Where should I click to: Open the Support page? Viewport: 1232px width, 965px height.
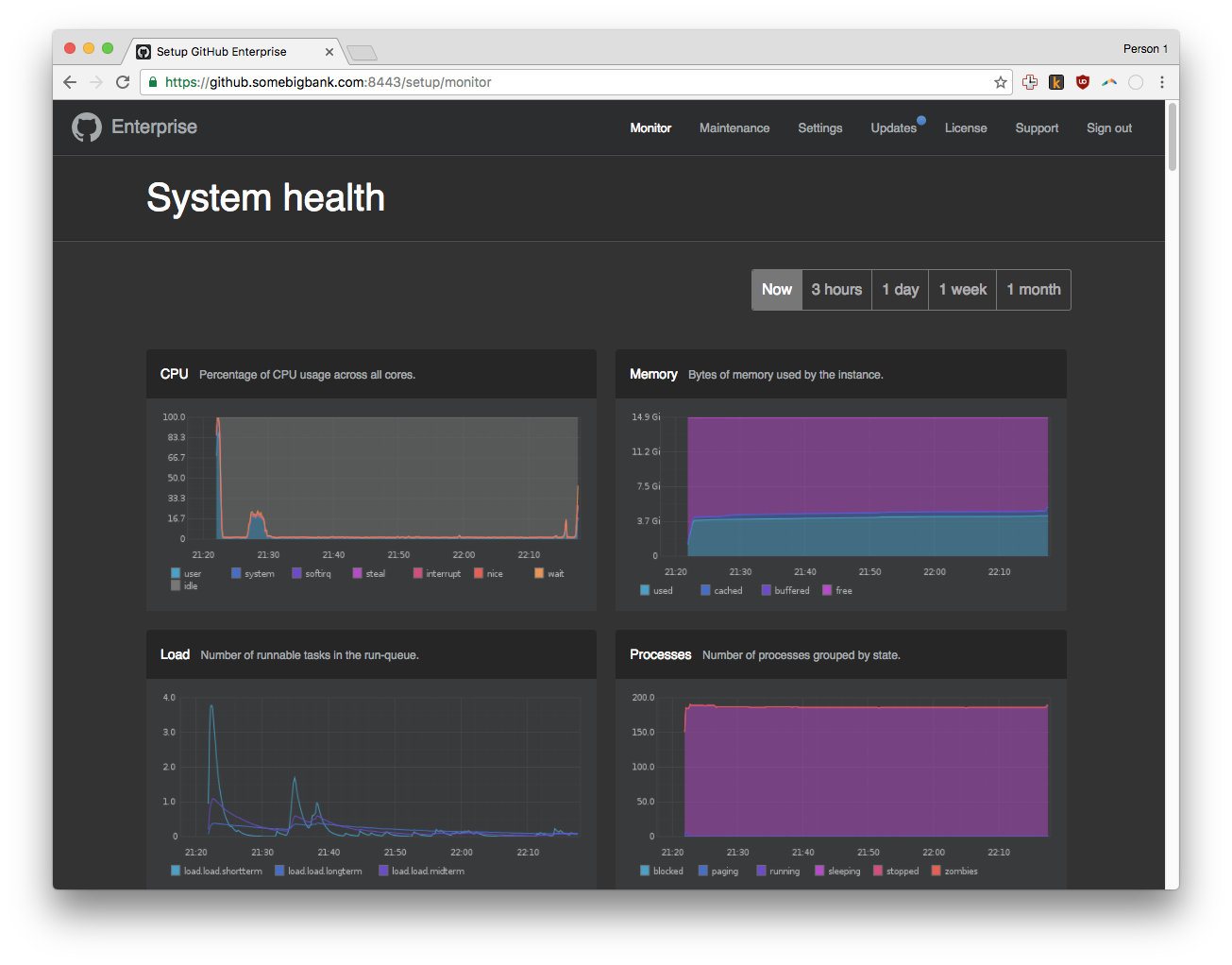click(x=1037, y=128)
